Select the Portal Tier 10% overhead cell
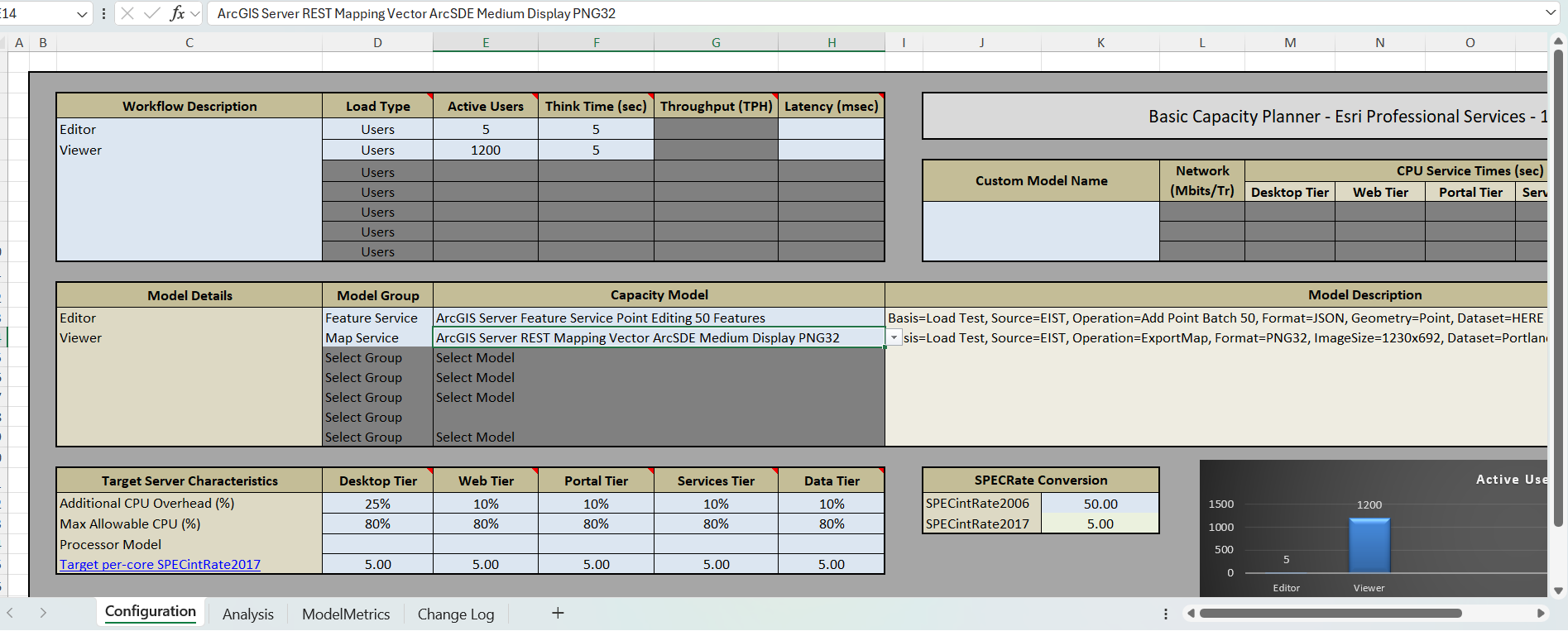The image size is (1568, 631). [x=596, y=504]
